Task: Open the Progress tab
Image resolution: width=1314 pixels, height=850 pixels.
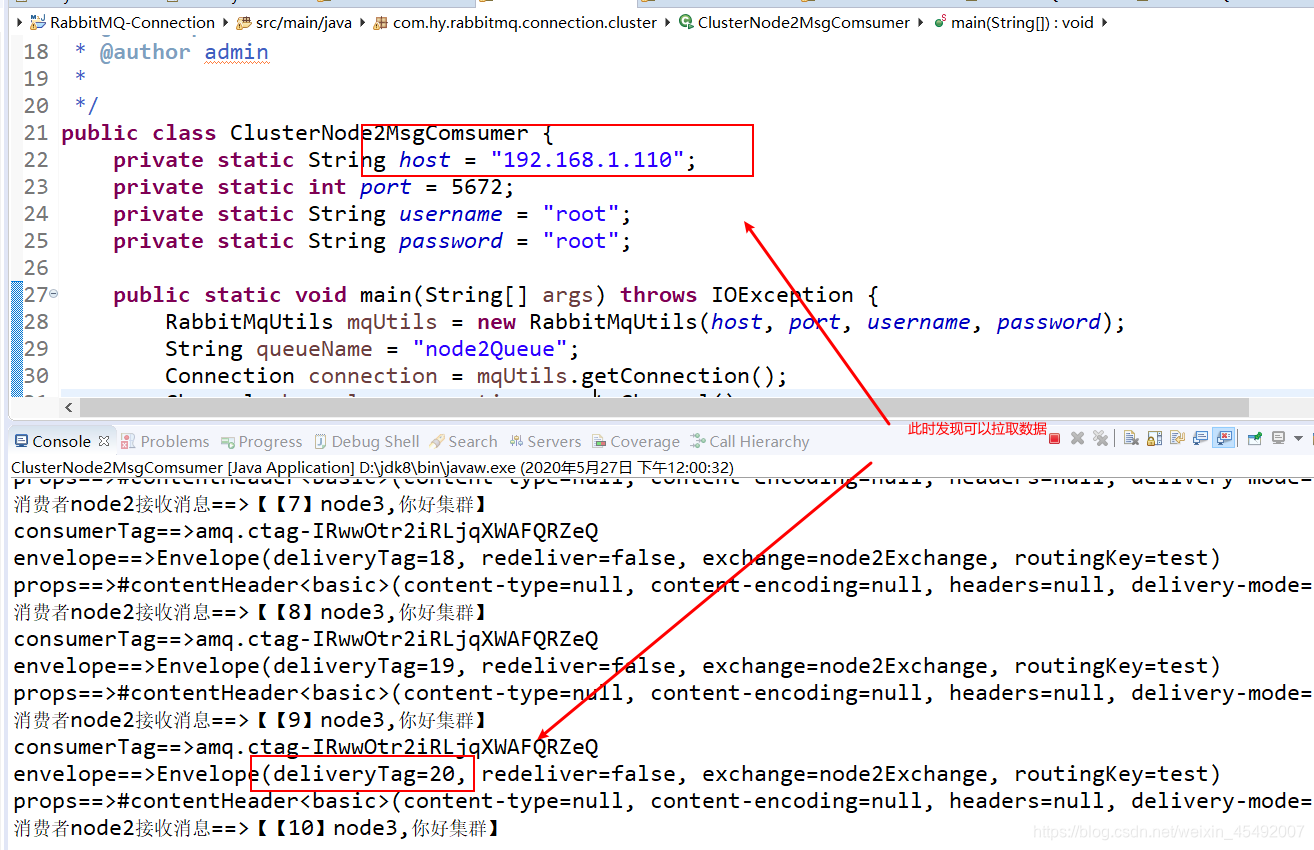Action: click(261, 441)
